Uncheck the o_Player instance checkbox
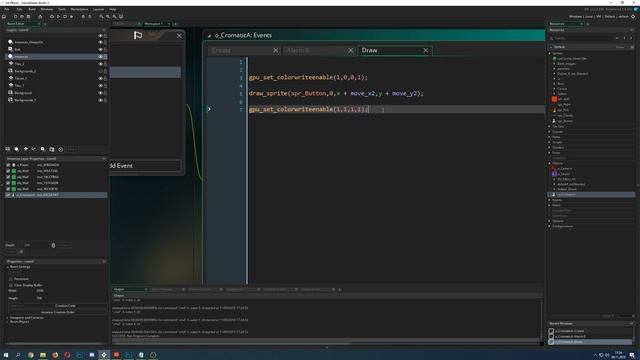This screenshot has width=640, height=360. [8, 165]
